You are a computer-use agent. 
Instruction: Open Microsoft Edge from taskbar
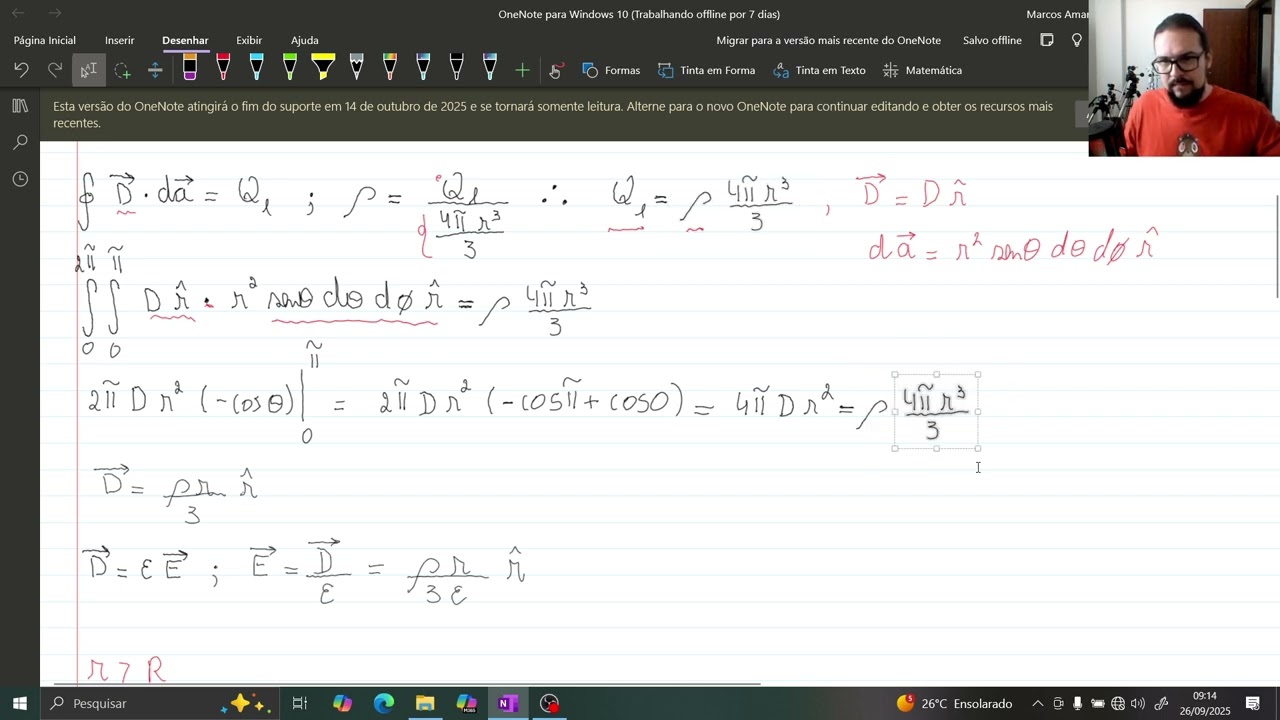tap(384, 703)
